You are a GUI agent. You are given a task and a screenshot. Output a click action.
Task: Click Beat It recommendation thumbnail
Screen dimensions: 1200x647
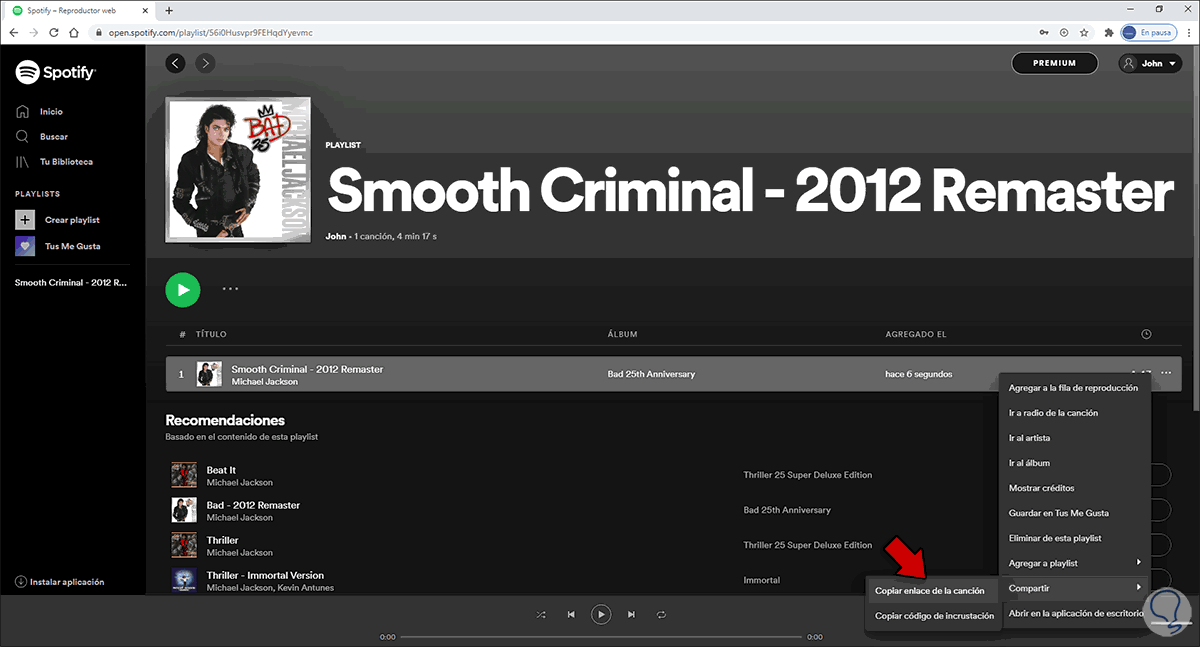coord(184,475)
